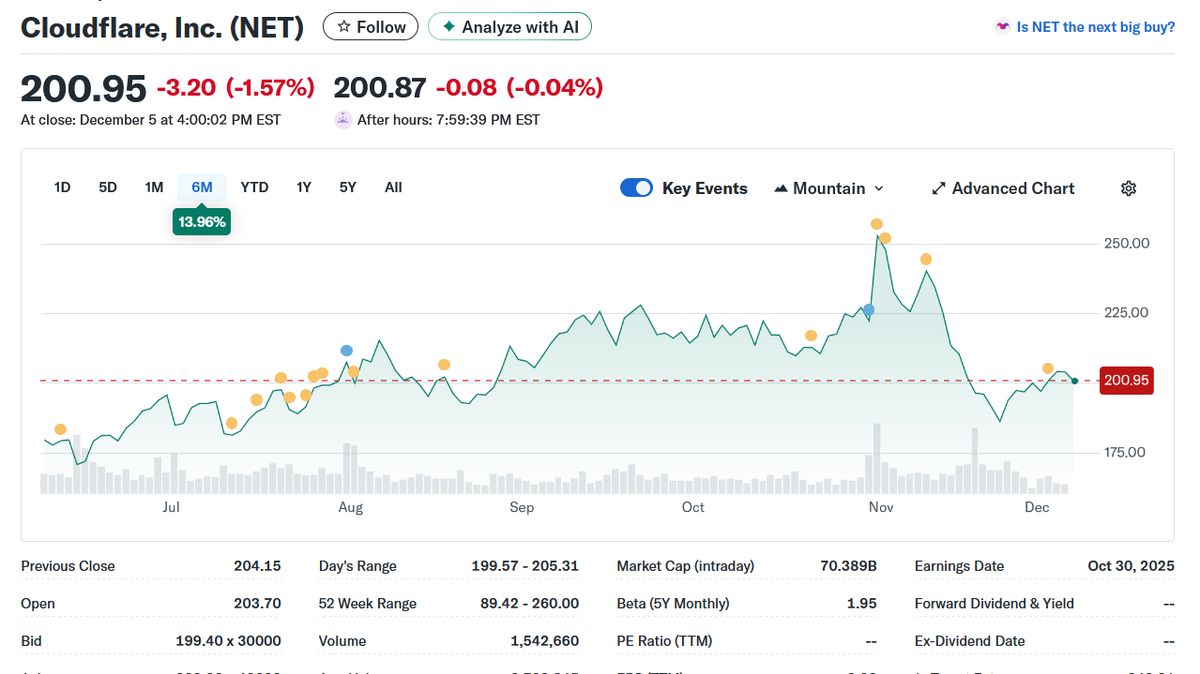Screen dimensions: 1200x674
Task: Select the YTD time range tab
Action: 254,187
